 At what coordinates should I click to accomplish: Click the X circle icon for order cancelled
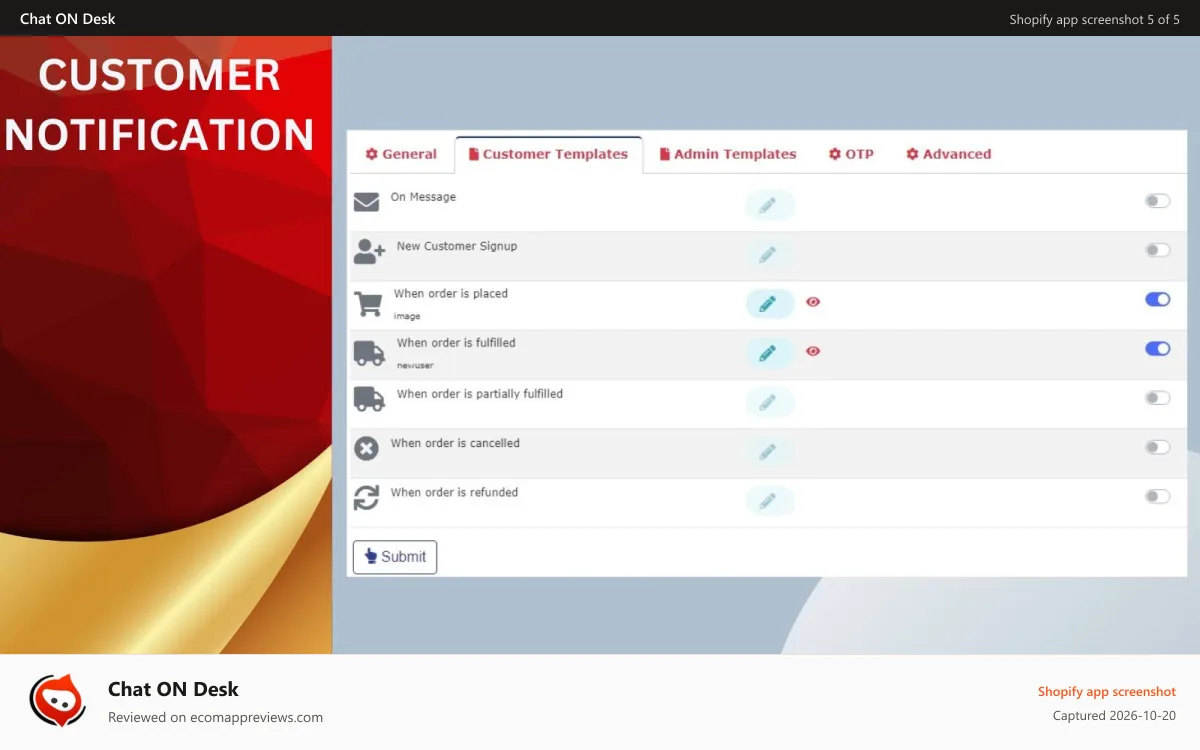tap(366, 449)
